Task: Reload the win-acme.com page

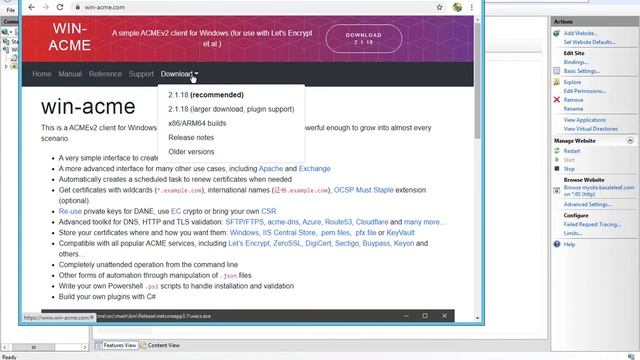Action: tap(60, 7)
